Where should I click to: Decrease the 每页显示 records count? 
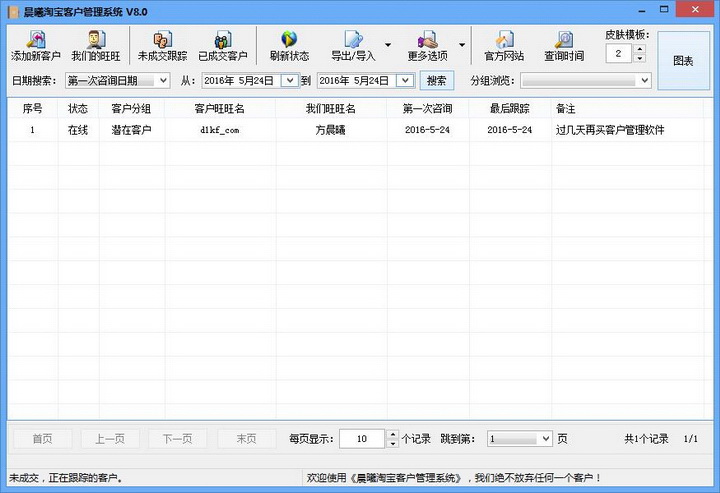393,443
